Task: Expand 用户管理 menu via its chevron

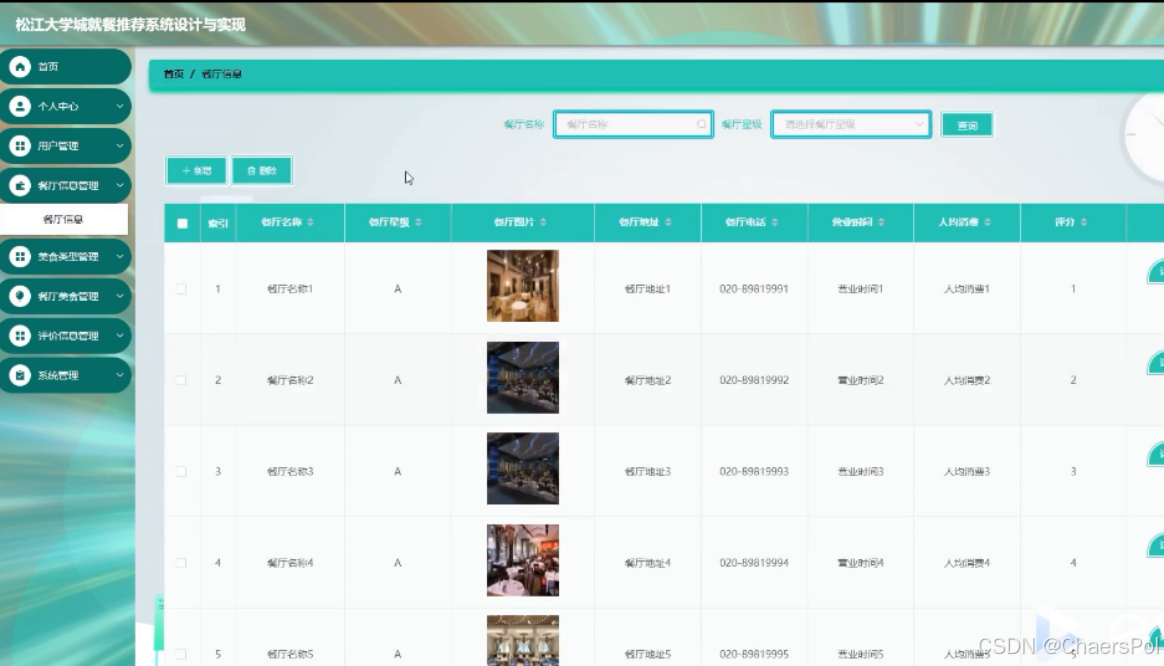Action: (120, 146)
